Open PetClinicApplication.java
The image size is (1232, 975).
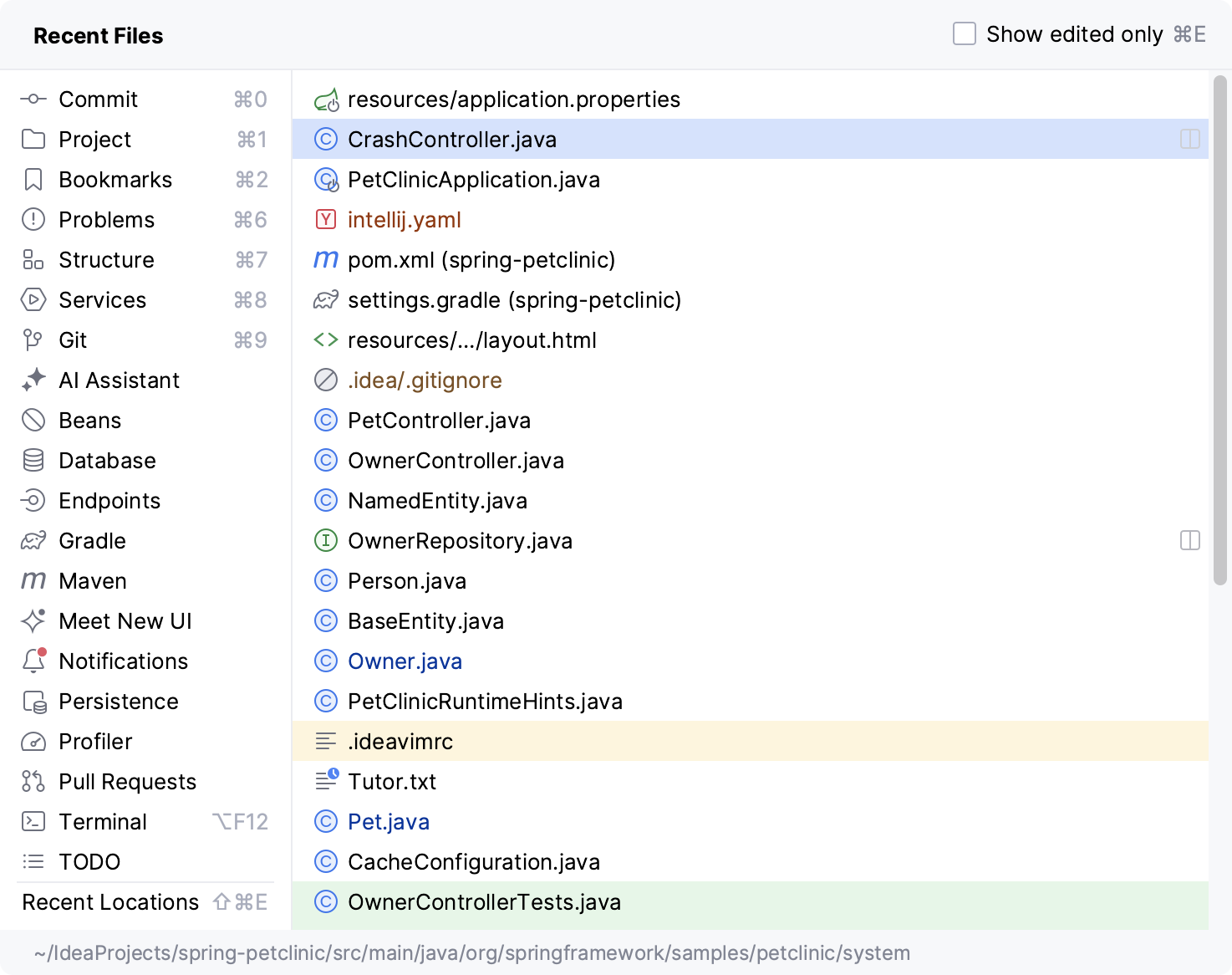click(750, 180)
